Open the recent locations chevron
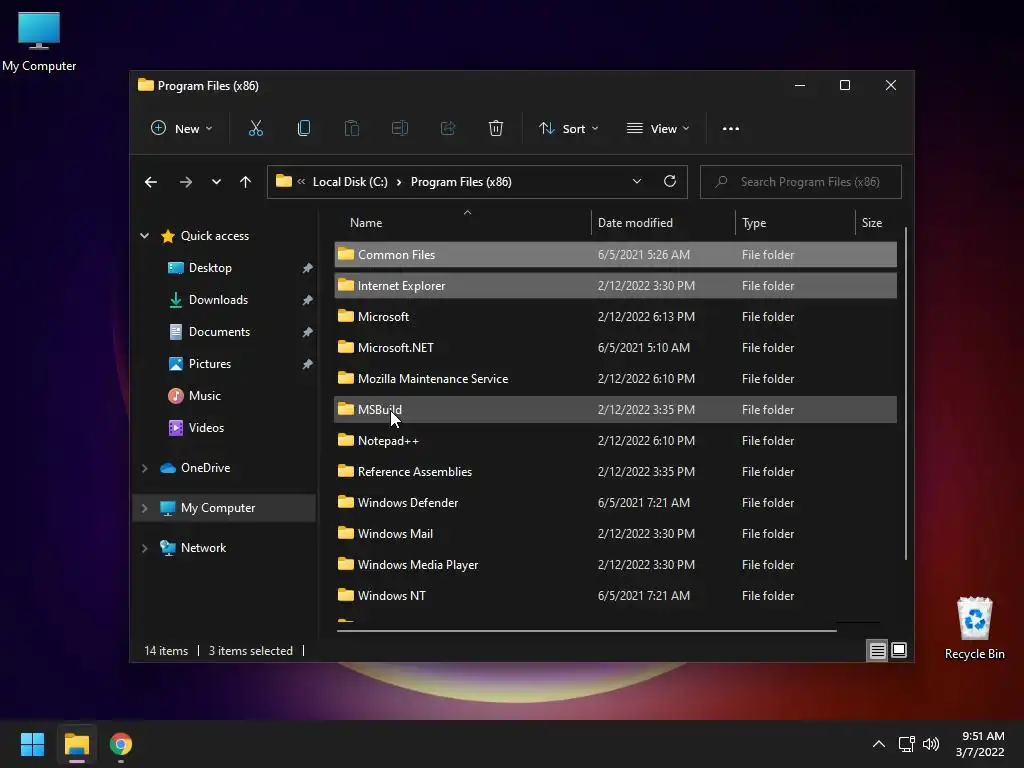Image resolution: width=1024 pixels, height=768 pixels. click(x=216, y=182)
